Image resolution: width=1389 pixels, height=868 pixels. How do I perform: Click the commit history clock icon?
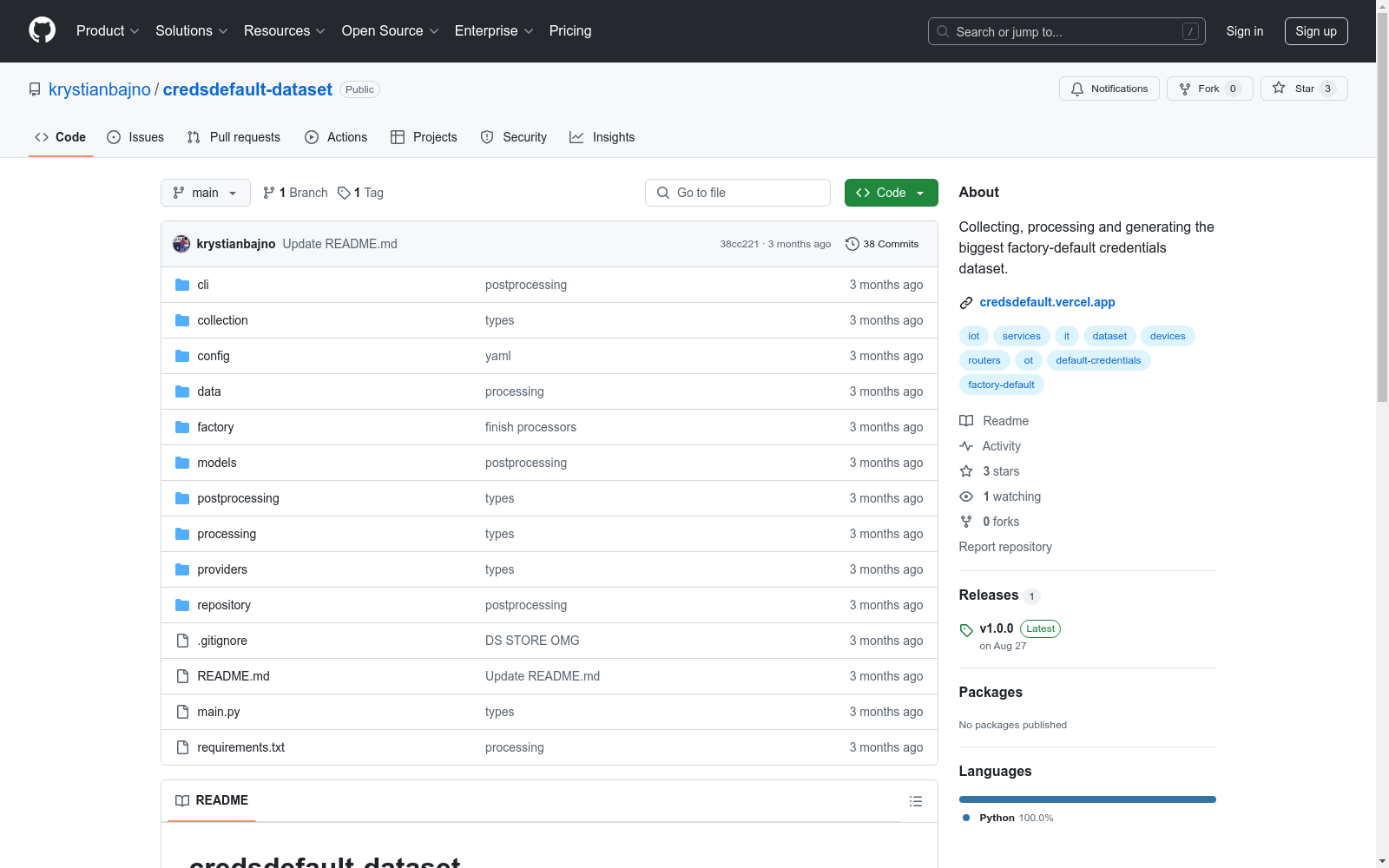[x=852, y=244]
